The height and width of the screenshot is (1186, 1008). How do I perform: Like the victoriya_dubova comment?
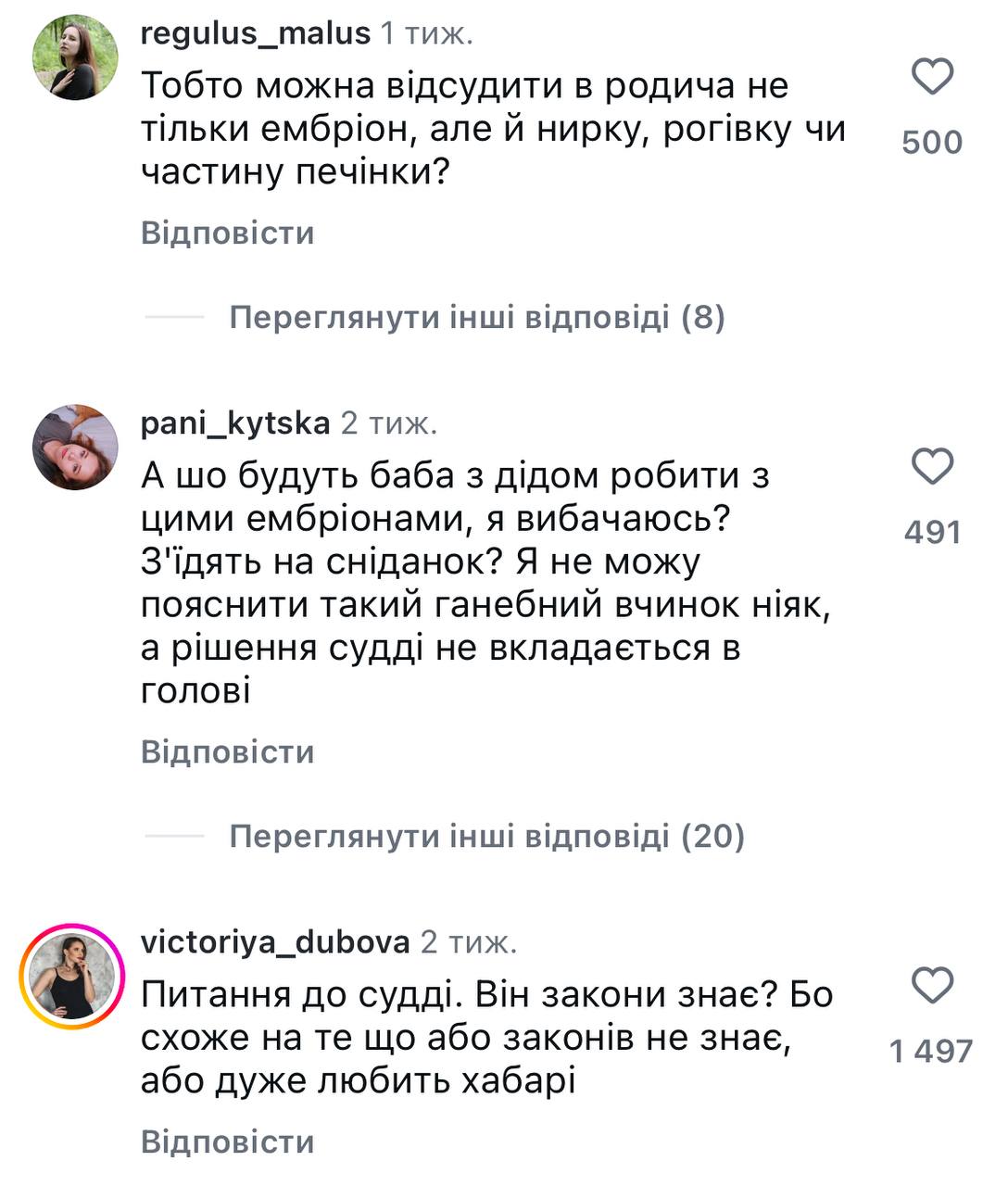click(x=932, y=986)
